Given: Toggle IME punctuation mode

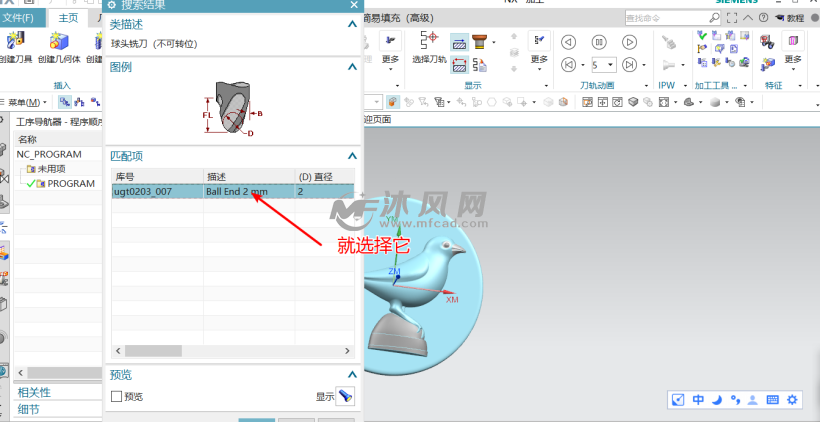Looking at the screenshot, I should pos(735,400).
